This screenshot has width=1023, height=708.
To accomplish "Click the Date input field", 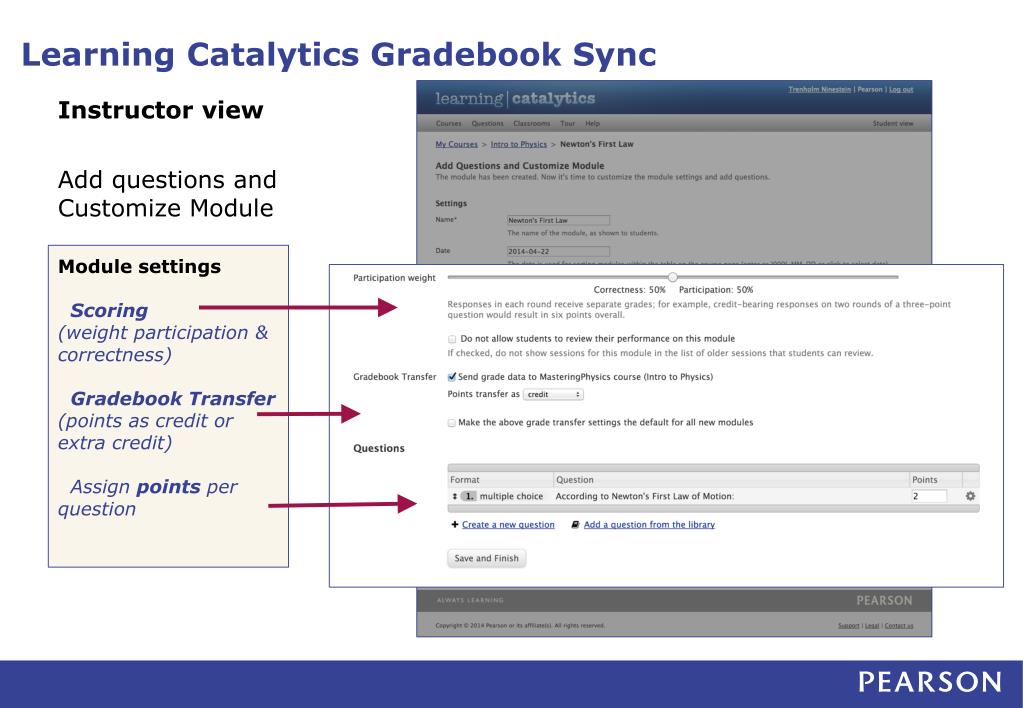I will (558, 251).
